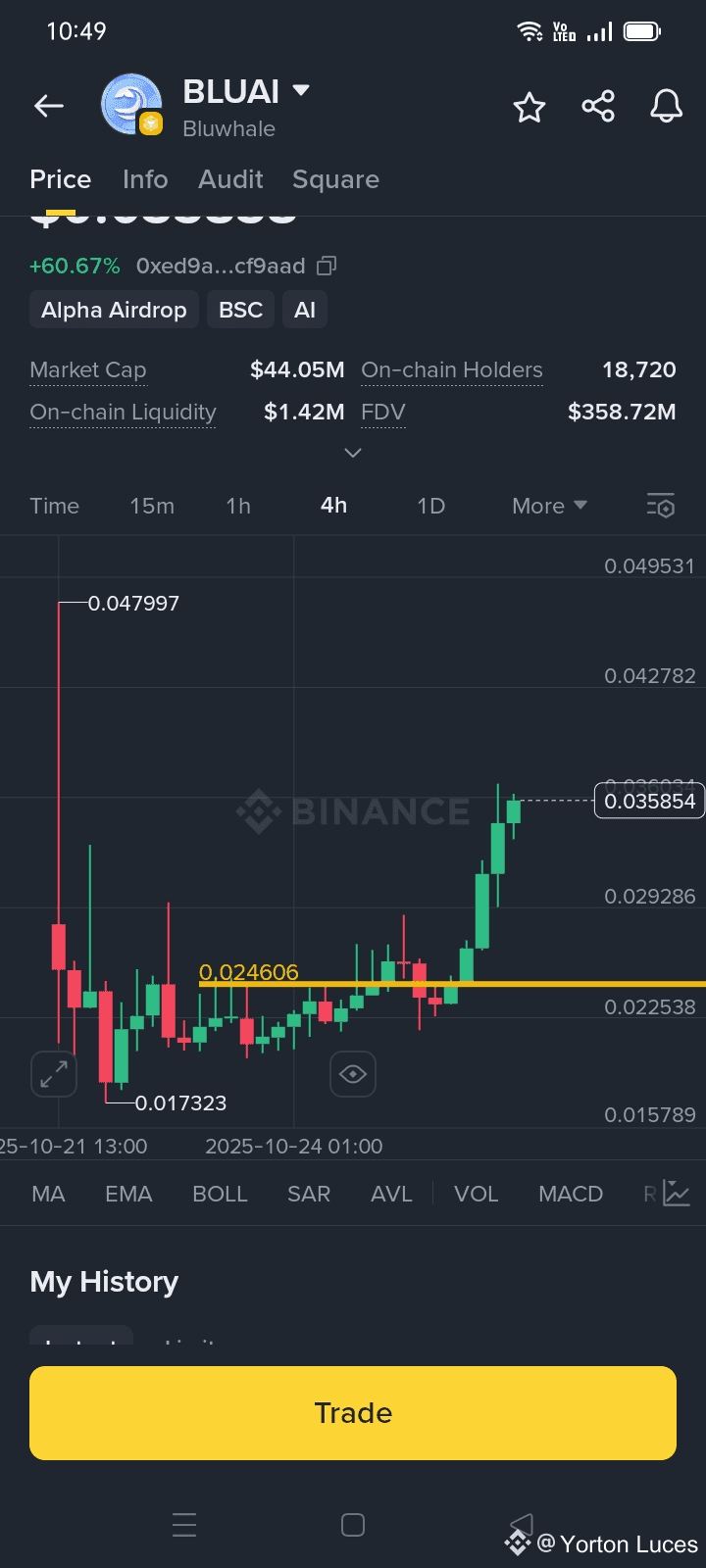
Task: Open chart settings icon beside More
Action: 661,506
